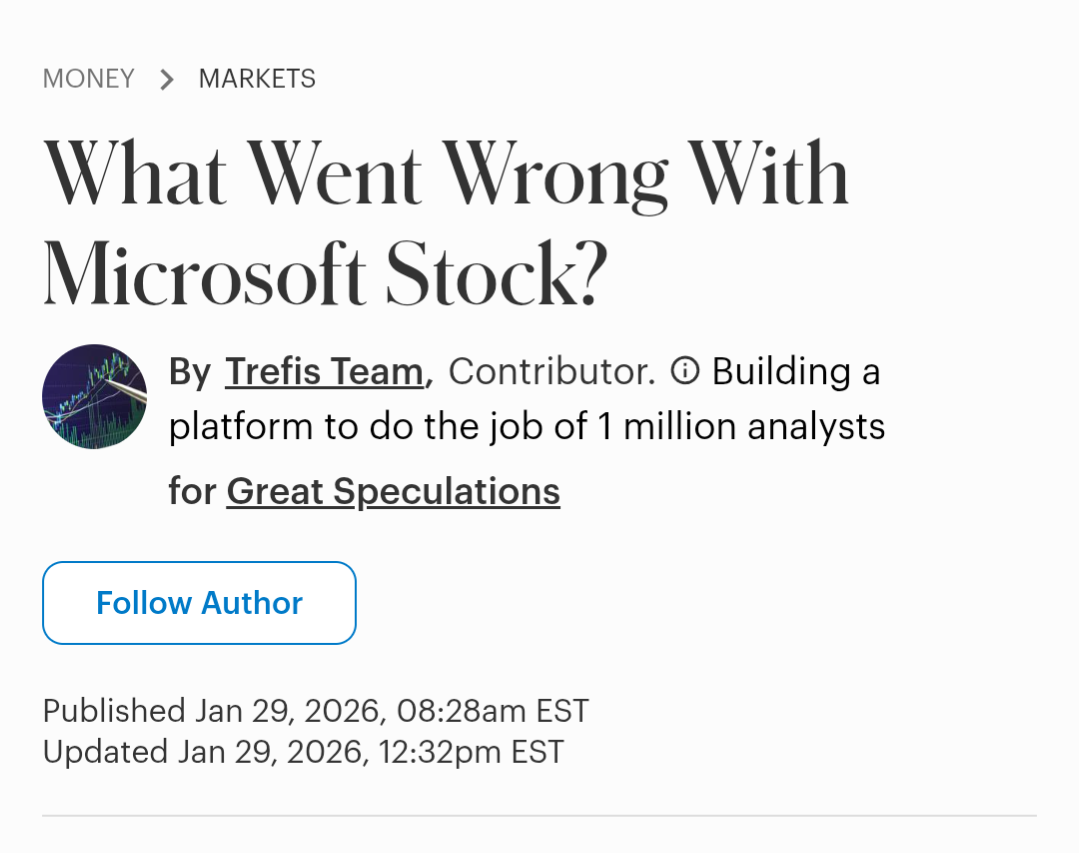Go to the MONEY breadcrumb section
1079x853 pixels.
click(x=88, y=79)
